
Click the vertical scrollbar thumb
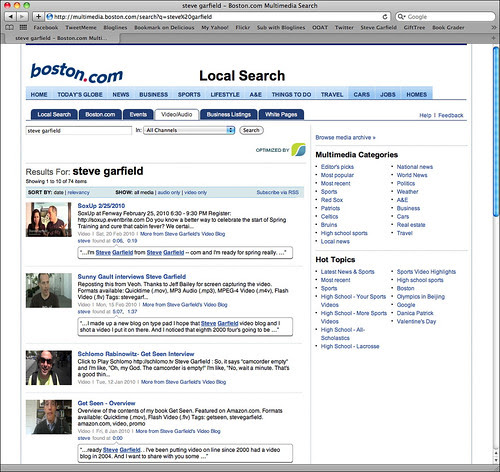click(496, 133)
